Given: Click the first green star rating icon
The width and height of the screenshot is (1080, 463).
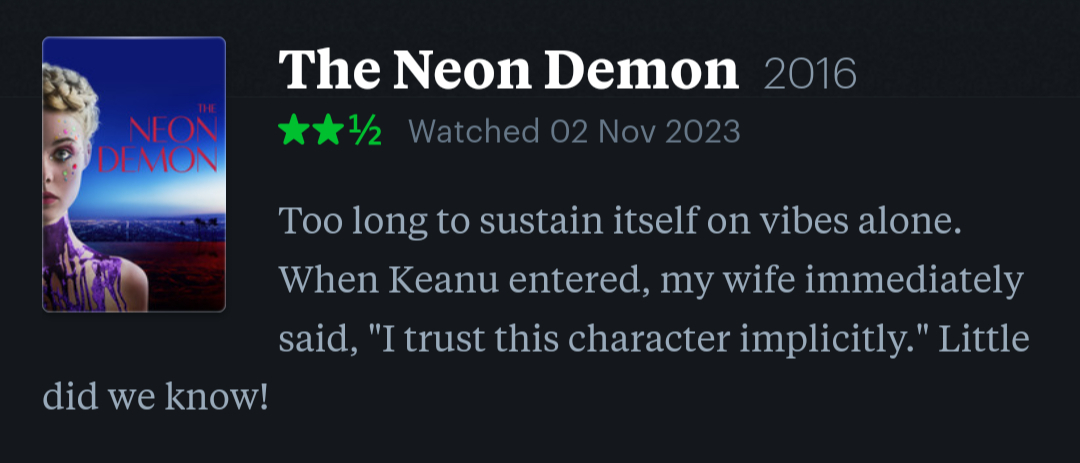Looking at the screenshot, I should point(295,131).
